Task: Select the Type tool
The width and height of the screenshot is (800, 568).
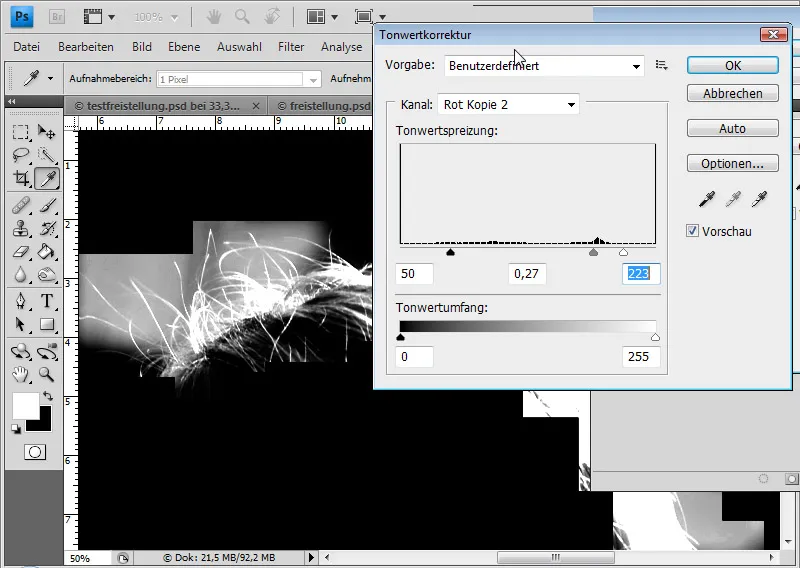Action: pos(47,301)
